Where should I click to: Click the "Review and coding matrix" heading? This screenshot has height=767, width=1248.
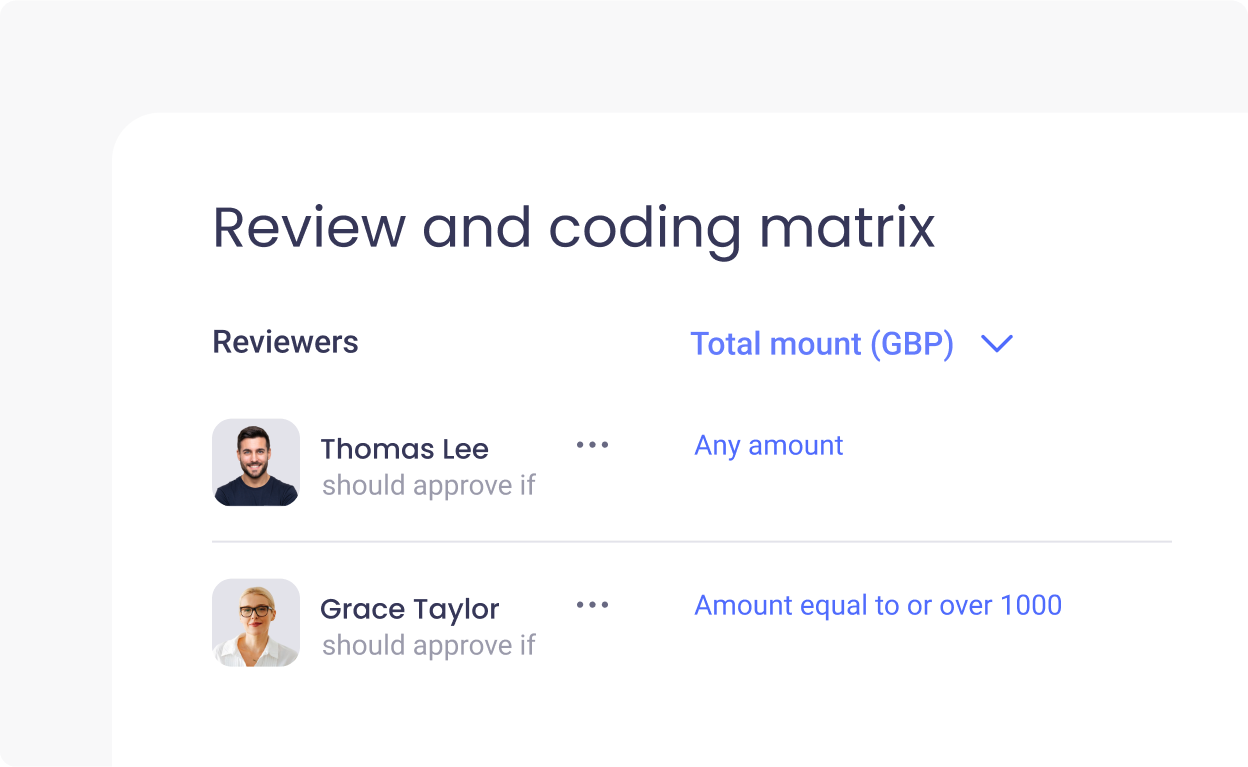(574, 228)
